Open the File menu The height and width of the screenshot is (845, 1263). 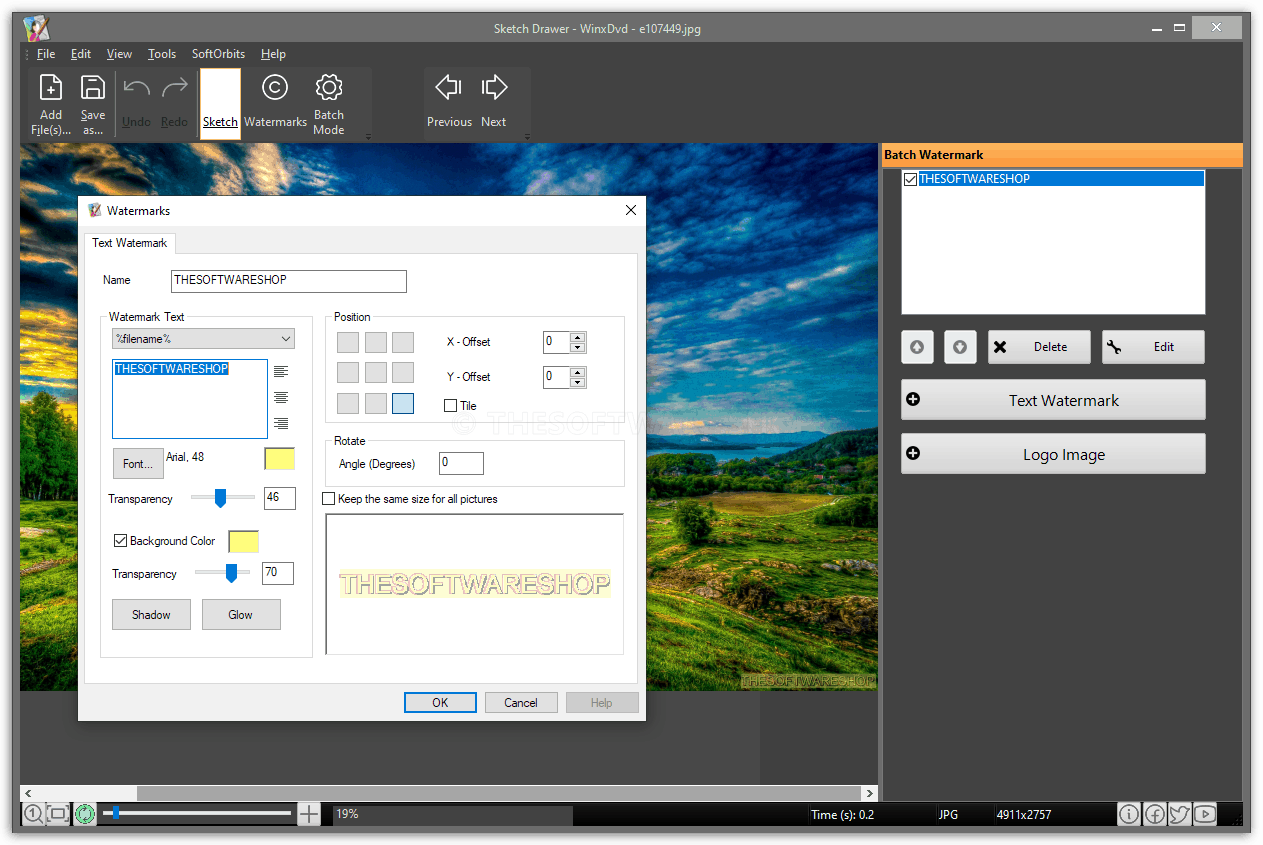(x=46, y=54)
